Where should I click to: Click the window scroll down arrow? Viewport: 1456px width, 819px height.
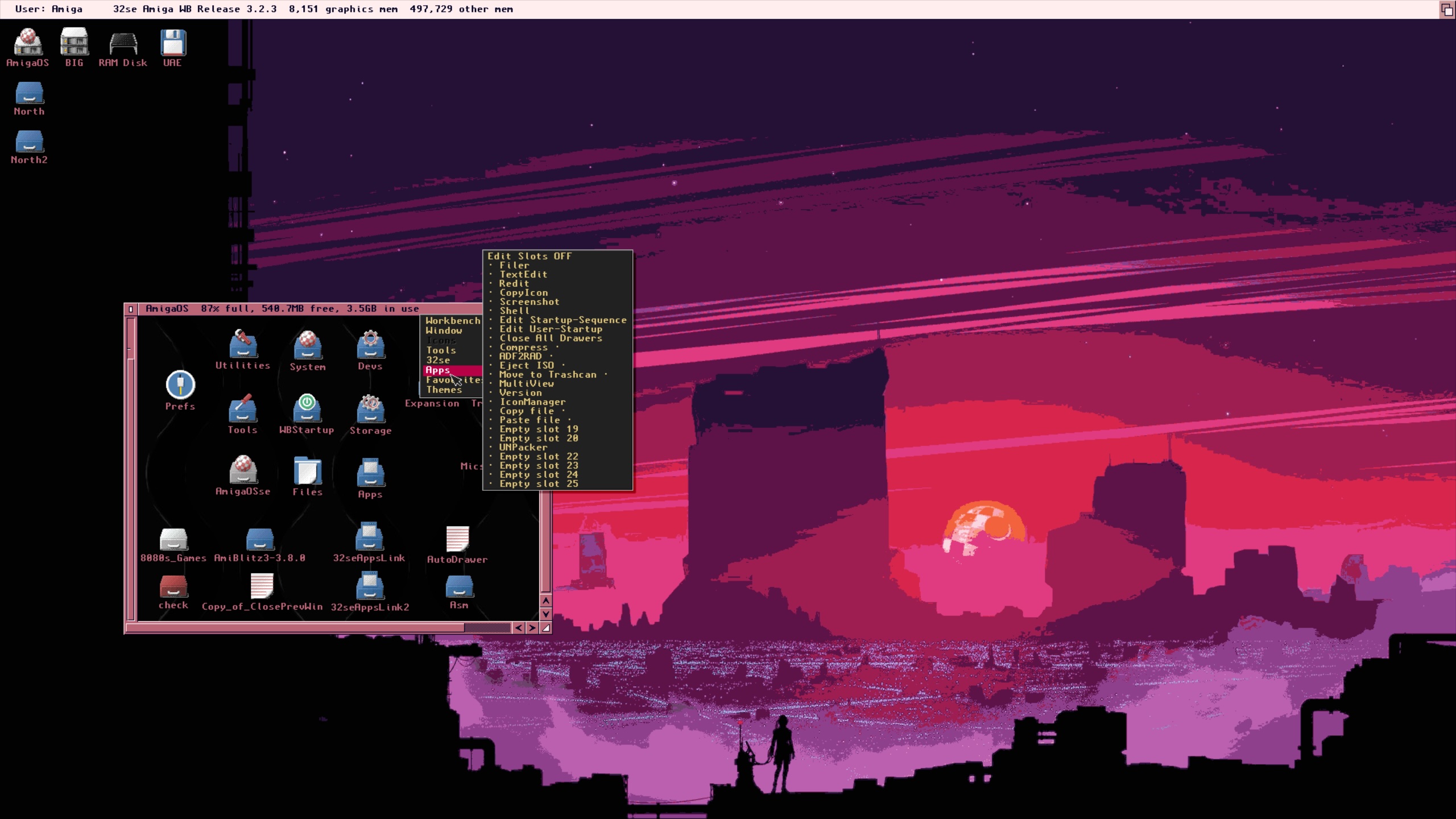(x=545, y=614)
